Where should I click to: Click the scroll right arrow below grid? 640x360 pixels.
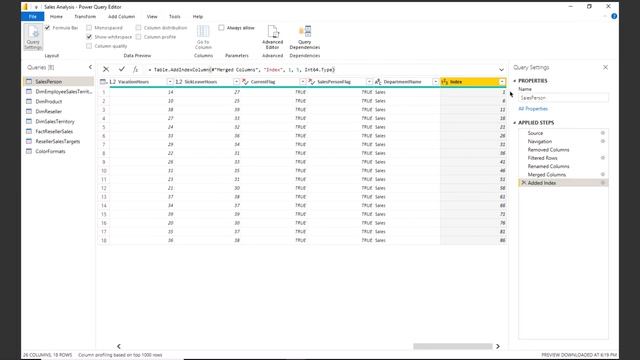(x=498, y=346)
